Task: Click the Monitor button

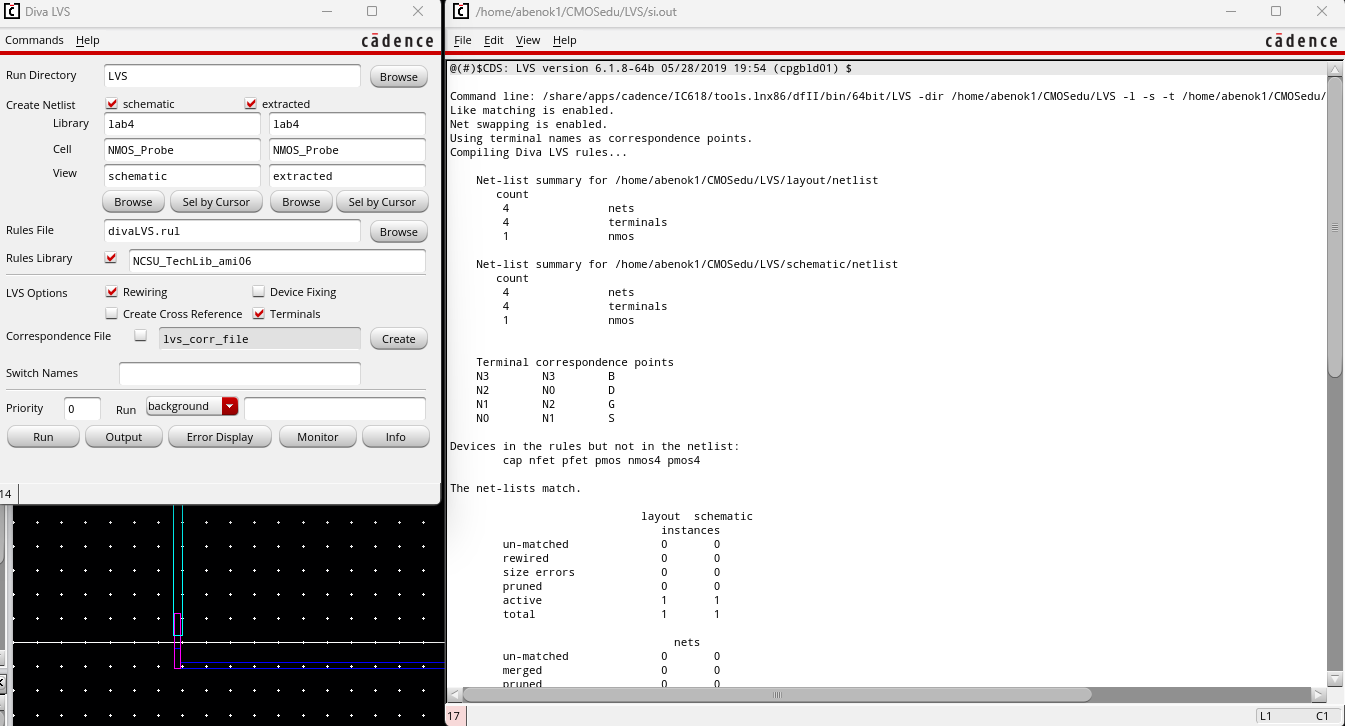Action: [318, 437]
